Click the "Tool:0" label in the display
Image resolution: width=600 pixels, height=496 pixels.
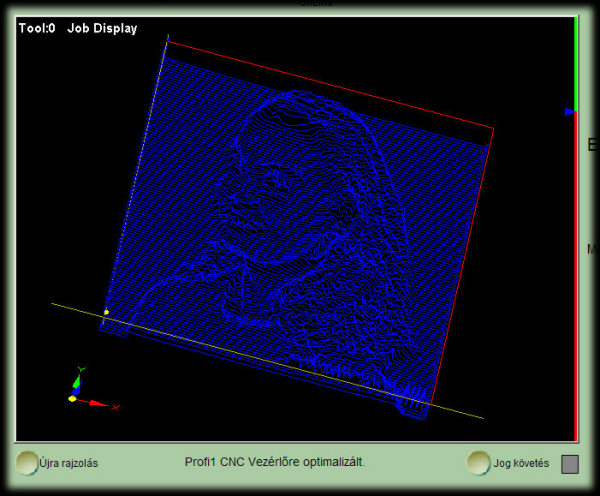(37, 28)
